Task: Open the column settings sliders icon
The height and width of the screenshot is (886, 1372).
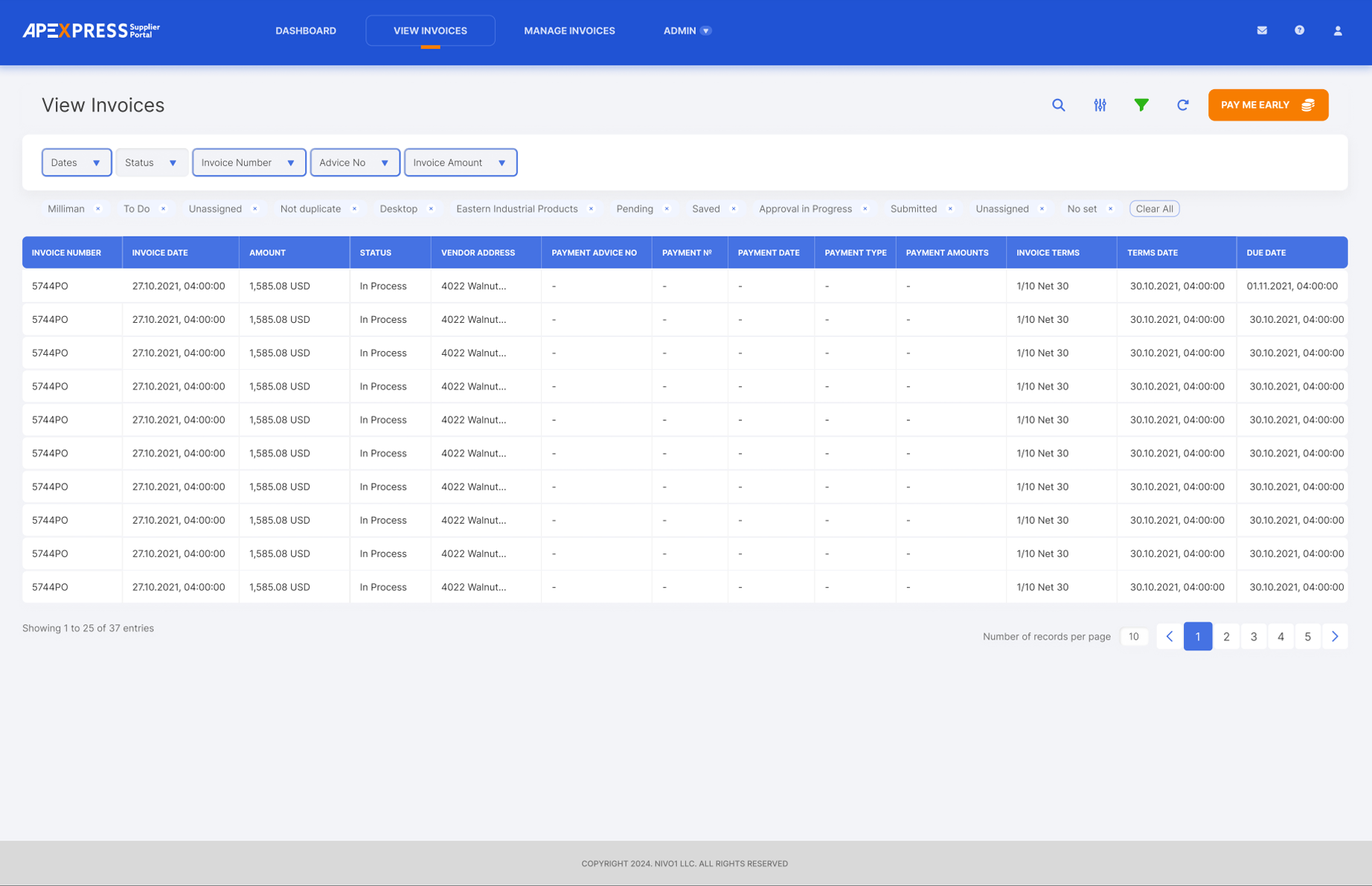Action: pyautogui.click(x=1100, y=105)
